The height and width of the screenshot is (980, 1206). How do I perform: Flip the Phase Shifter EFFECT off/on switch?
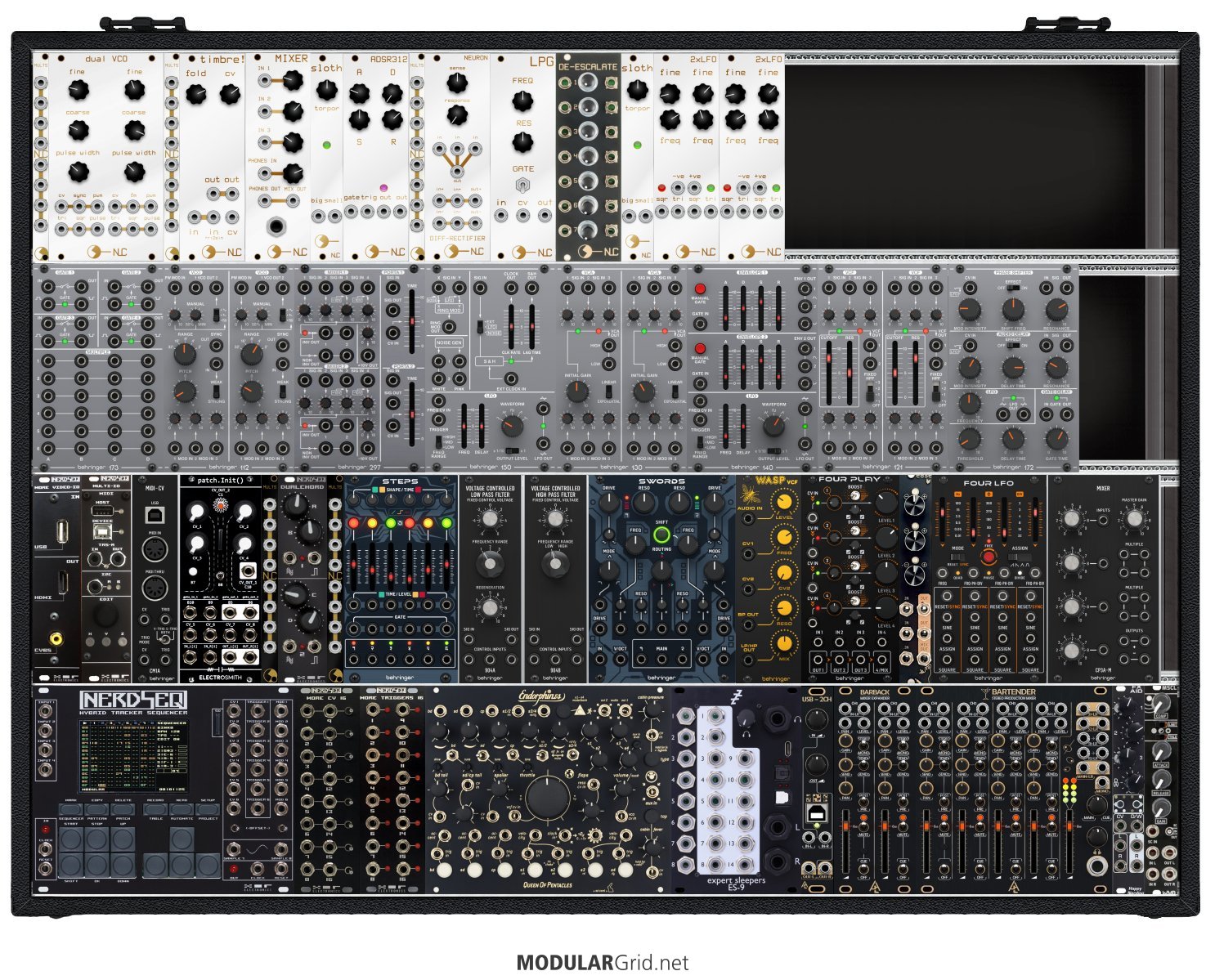(1013, 289)
